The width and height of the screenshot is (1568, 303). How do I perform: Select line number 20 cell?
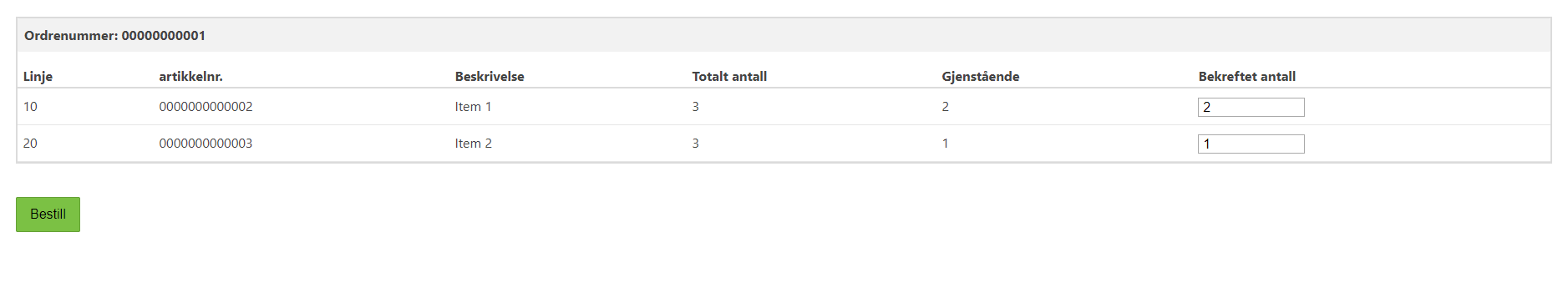pos(30,144)
